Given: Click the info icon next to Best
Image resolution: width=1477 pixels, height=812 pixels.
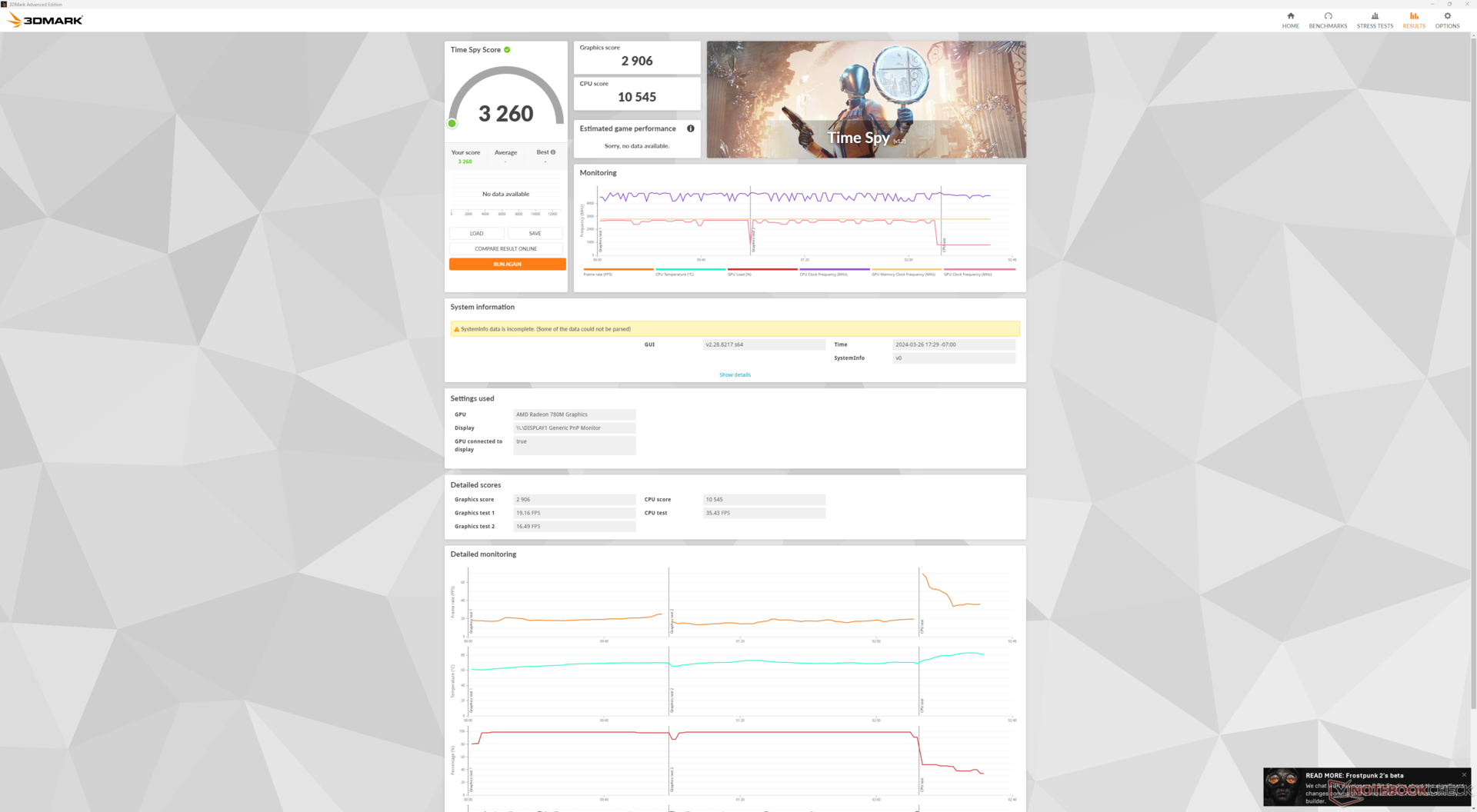Looking at the screenshot, I should pos(552,152).
